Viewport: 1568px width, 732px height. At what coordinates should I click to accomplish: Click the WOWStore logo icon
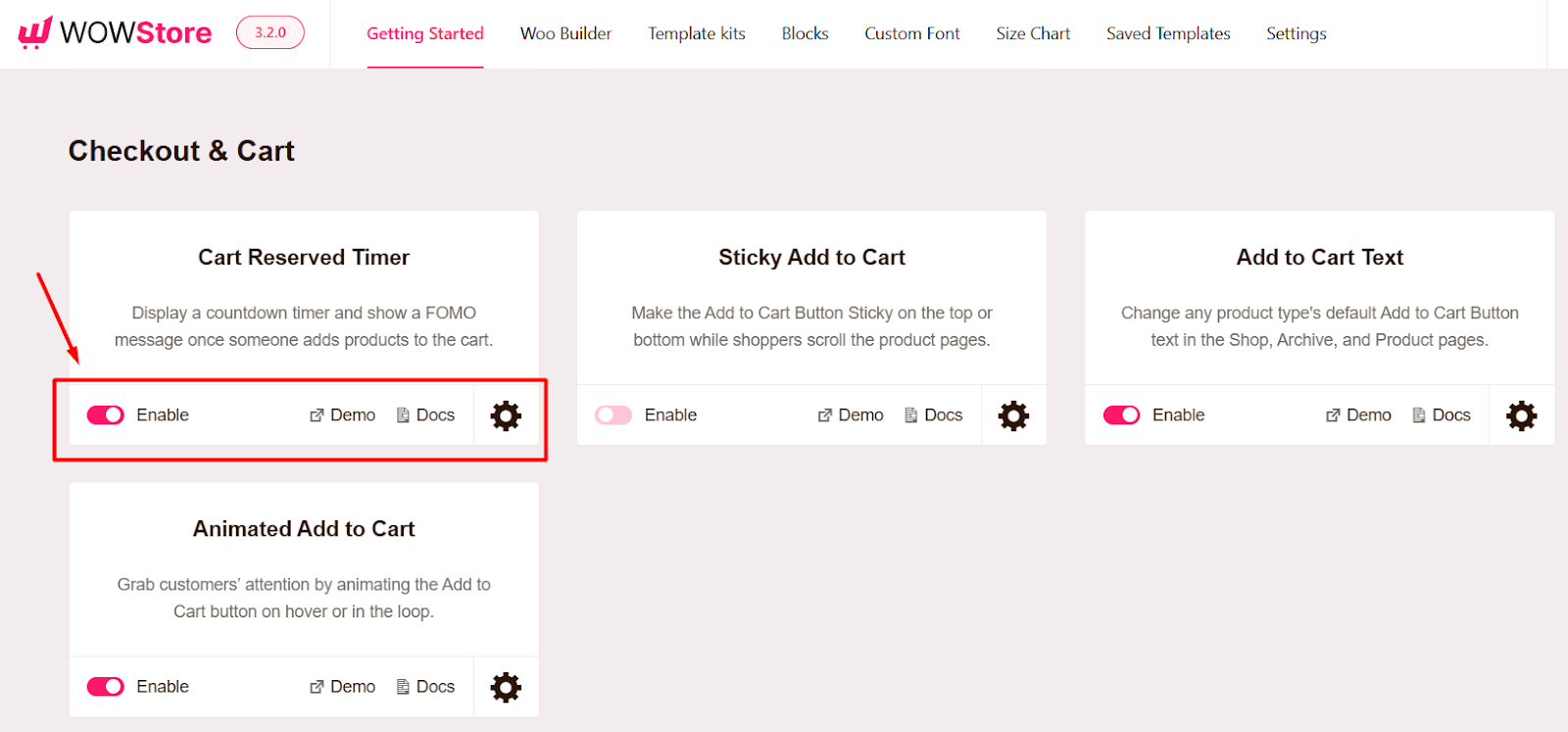coord(30,32)
